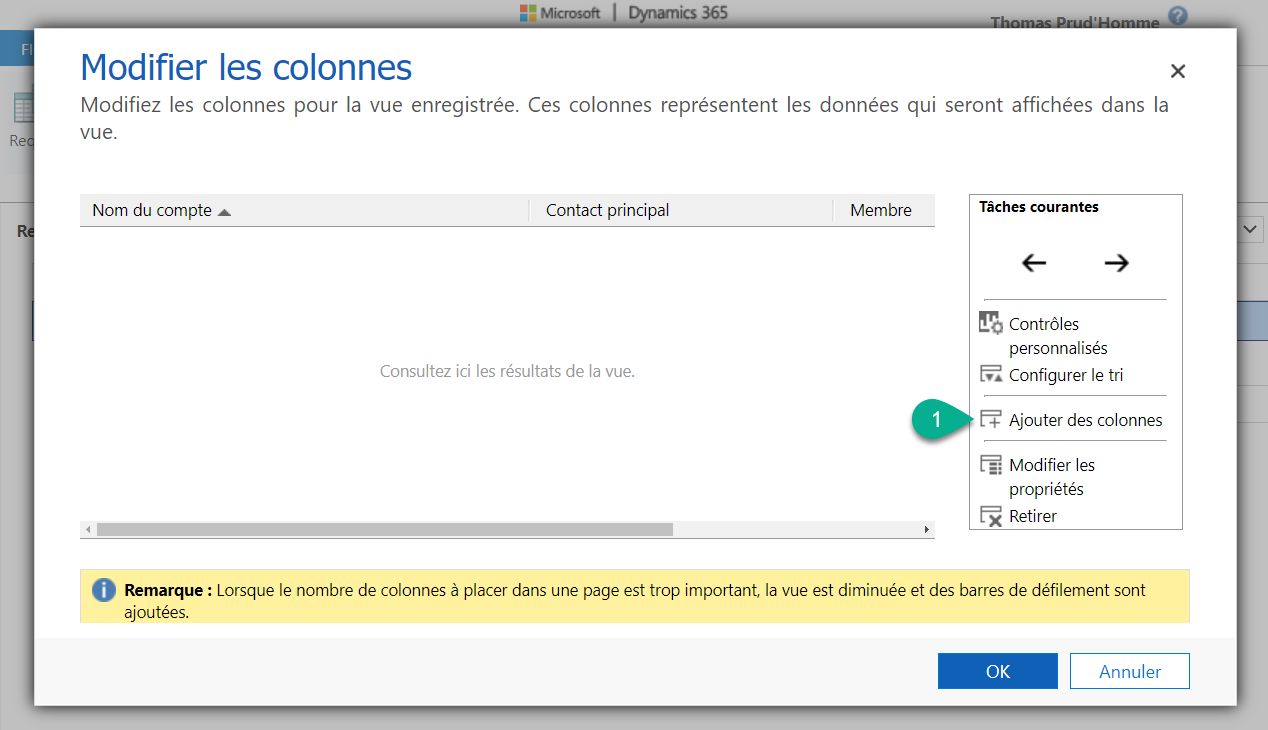This screenshot has height=730, width=1268.
Task: Move selected column left using arrow icon
Action: pos(1033,262)
